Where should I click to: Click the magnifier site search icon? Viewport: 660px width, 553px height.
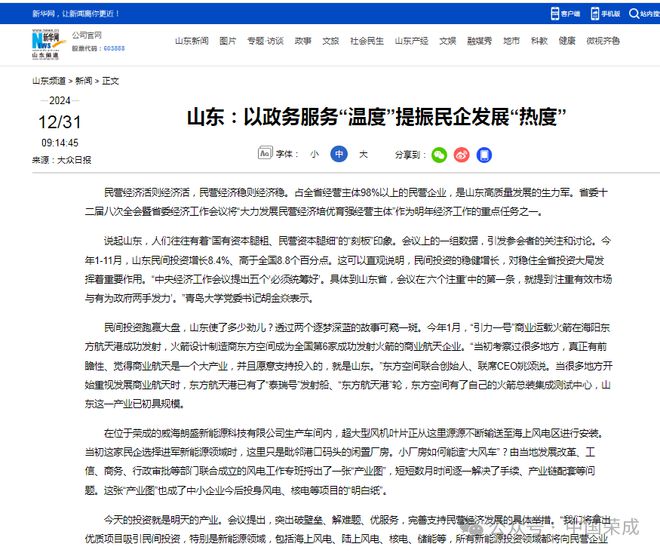[x=634, y=13]
